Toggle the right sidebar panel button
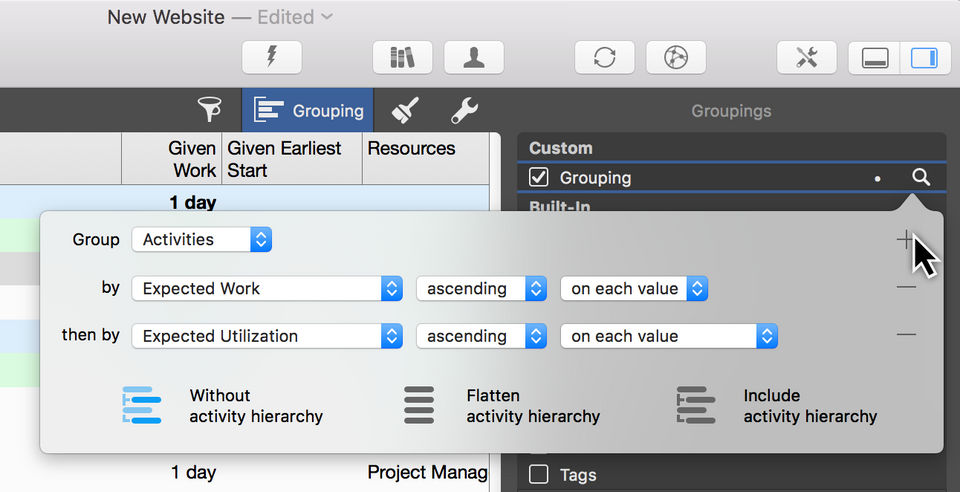 click(x=925, y=57)
